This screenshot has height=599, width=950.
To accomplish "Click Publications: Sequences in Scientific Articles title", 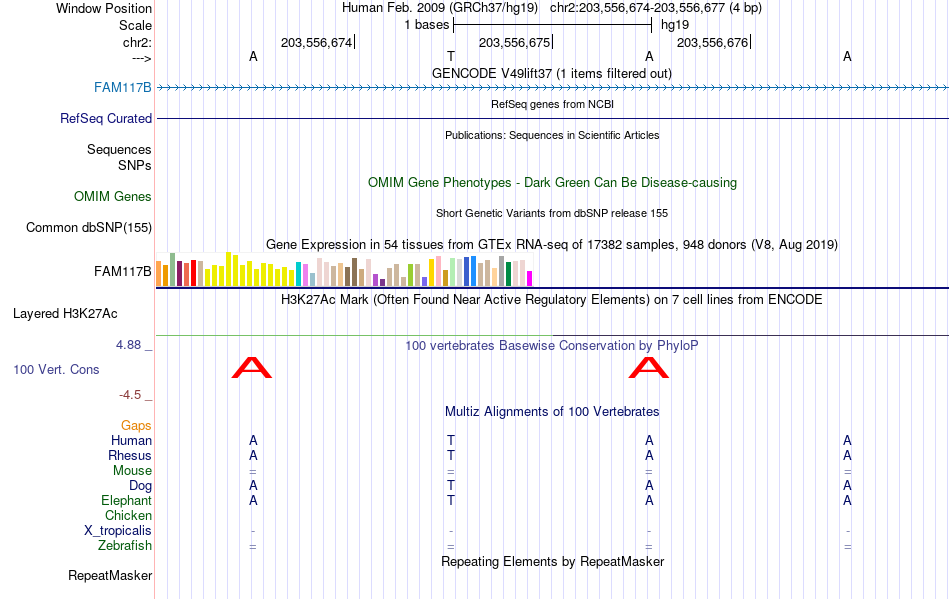I will [x=552, y=135].
